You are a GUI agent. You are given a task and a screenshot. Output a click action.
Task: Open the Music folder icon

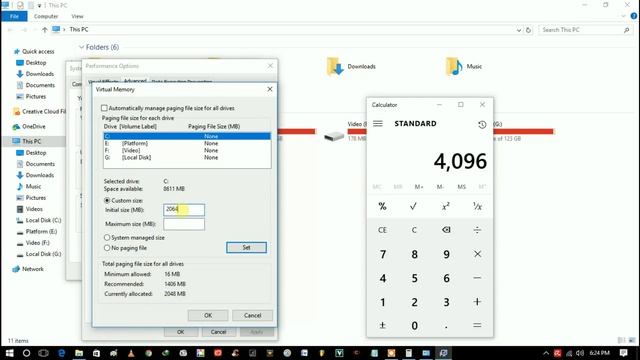[454, 67]
